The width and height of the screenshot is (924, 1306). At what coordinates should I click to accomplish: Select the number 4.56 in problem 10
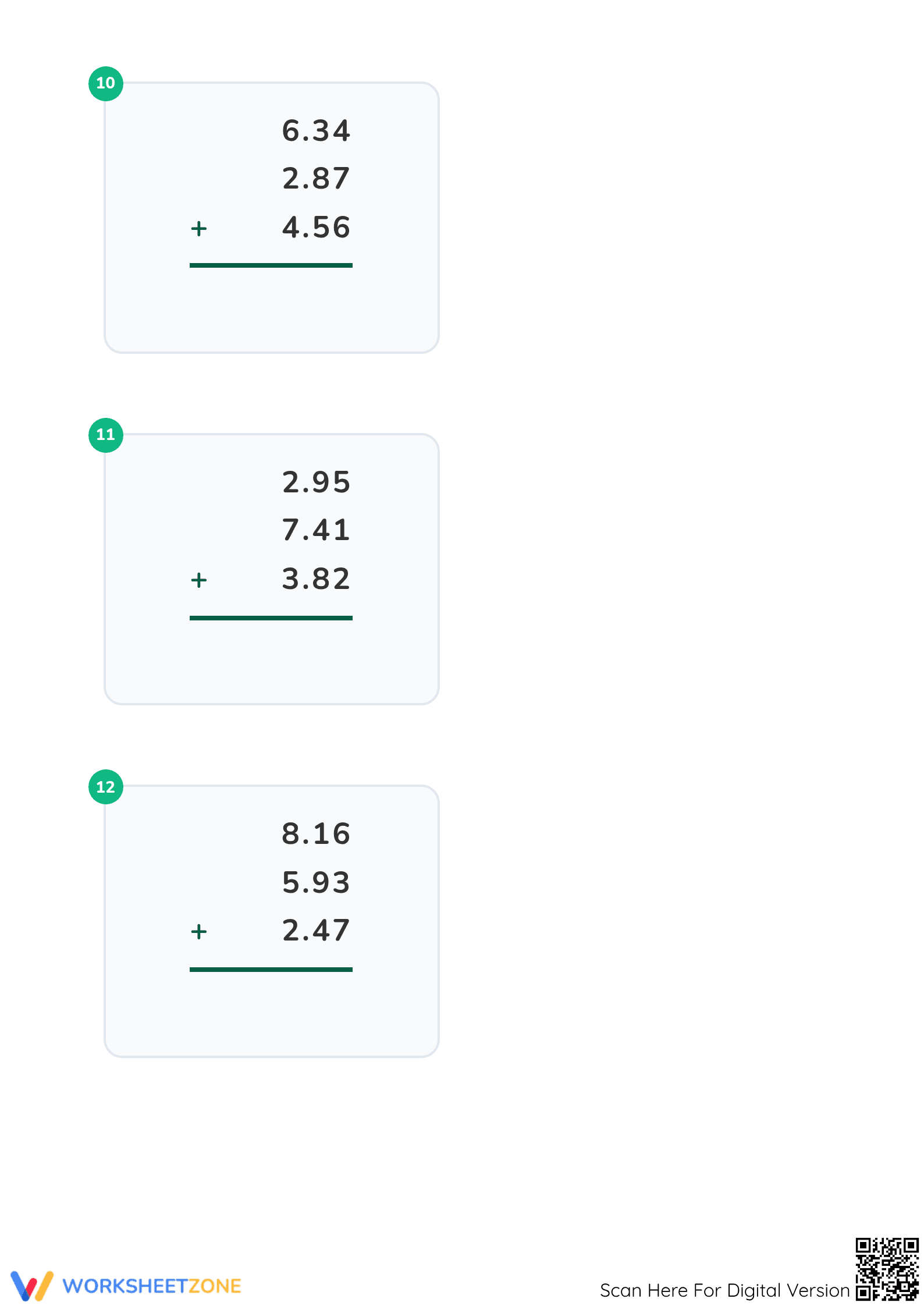(x=317, y=228)
